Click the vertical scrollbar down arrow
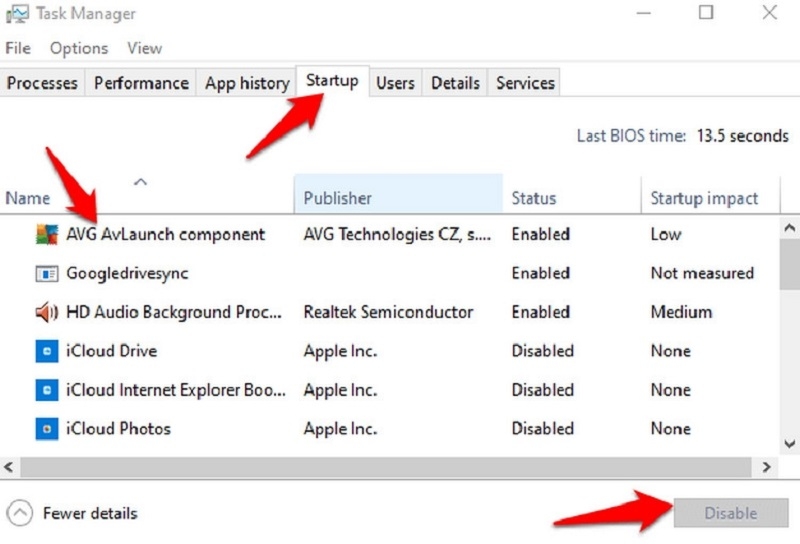 790,443
